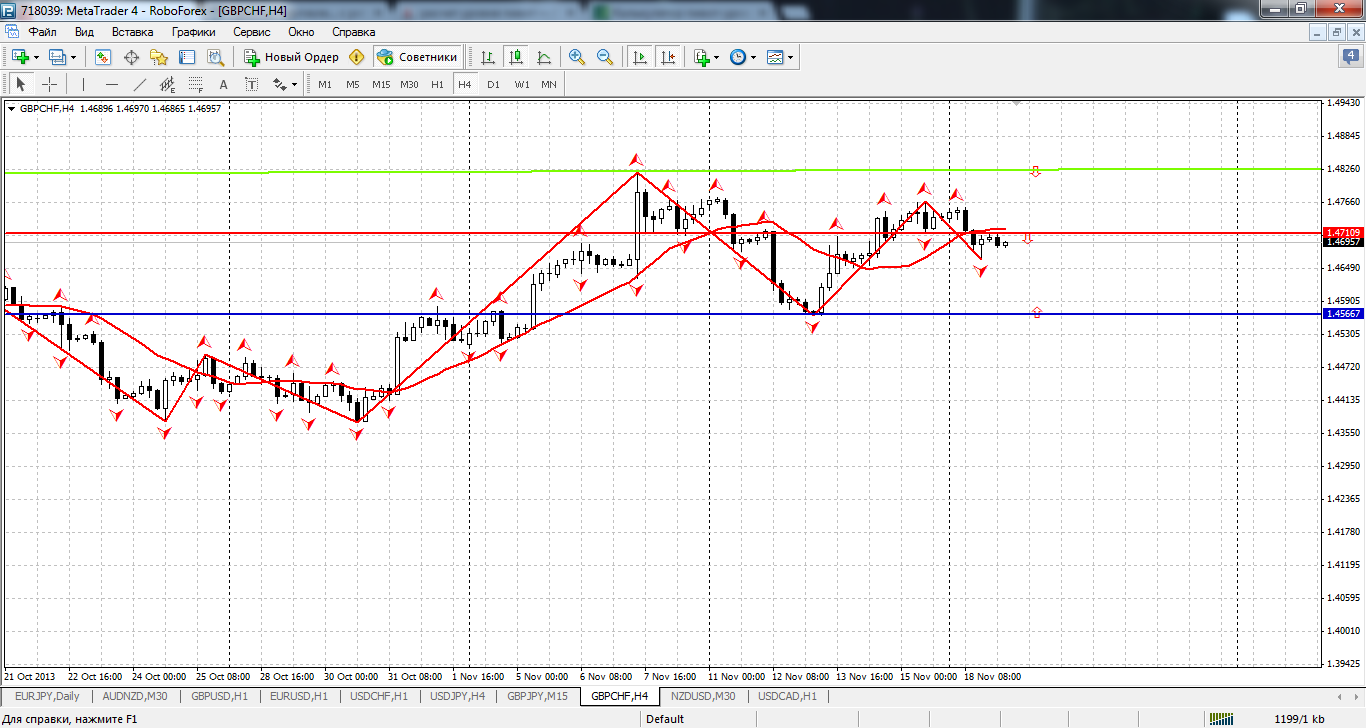Select the Fibonacci retracement tool
Screen dimensions: 1366x728
(195, 84)
